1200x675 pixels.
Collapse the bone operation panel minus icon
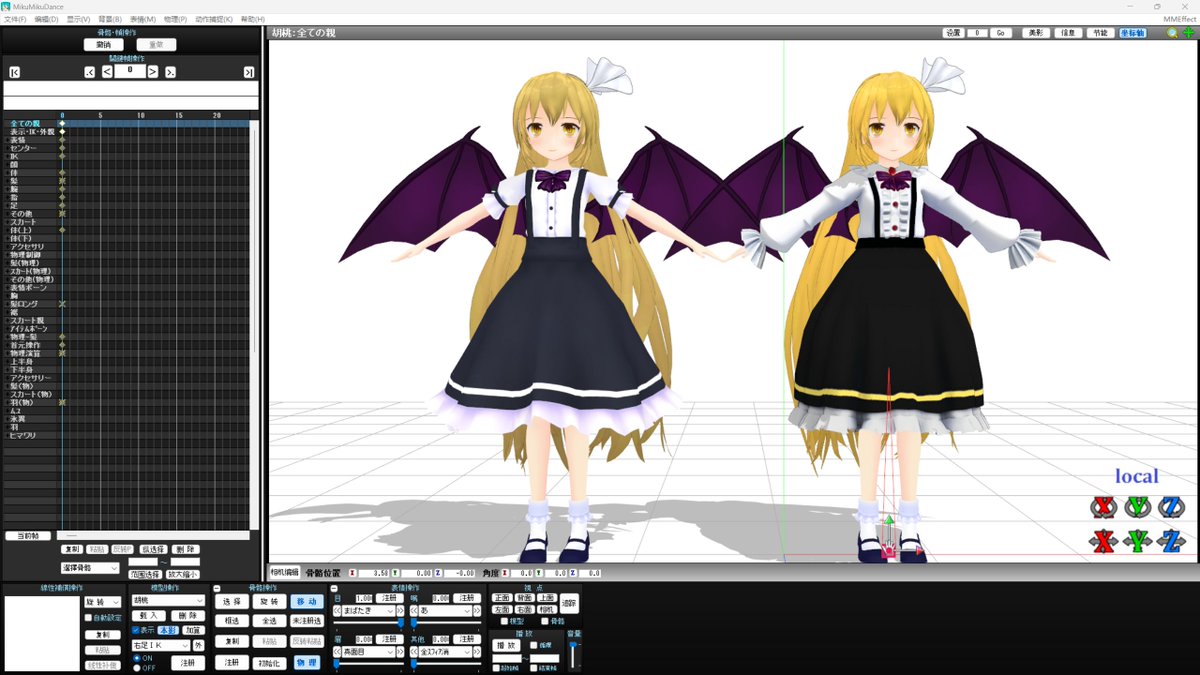click(217, 588)
